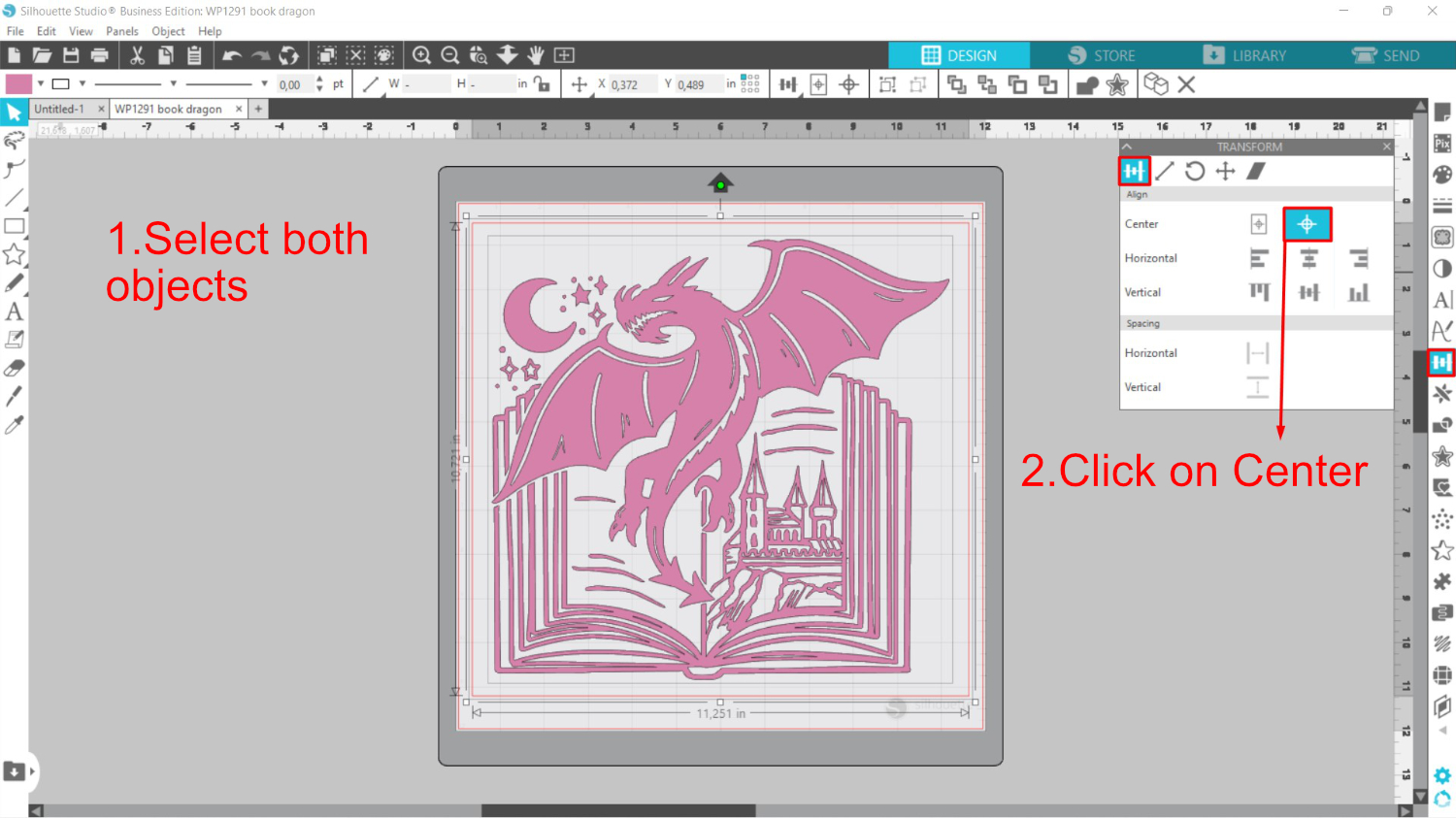
Task: Open the Preferences gear icon
Action: [x=1442, y=775]
